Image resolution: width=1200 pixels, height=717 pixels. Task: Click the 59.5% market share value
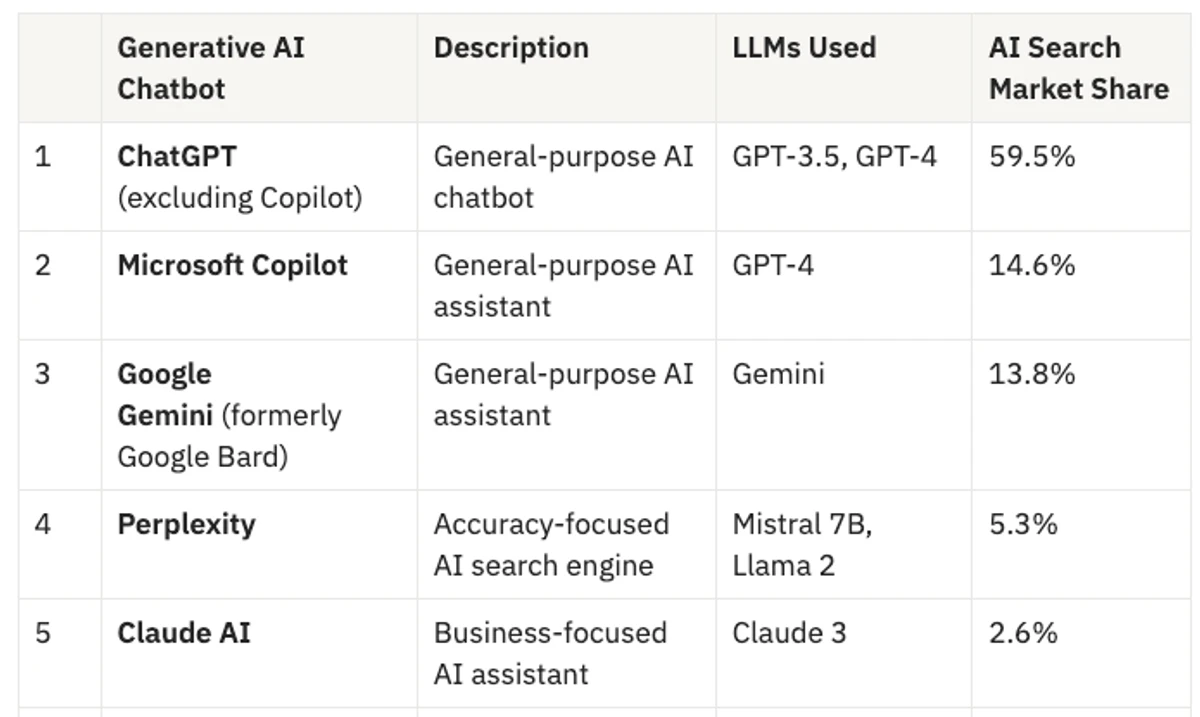point(1031,157)
